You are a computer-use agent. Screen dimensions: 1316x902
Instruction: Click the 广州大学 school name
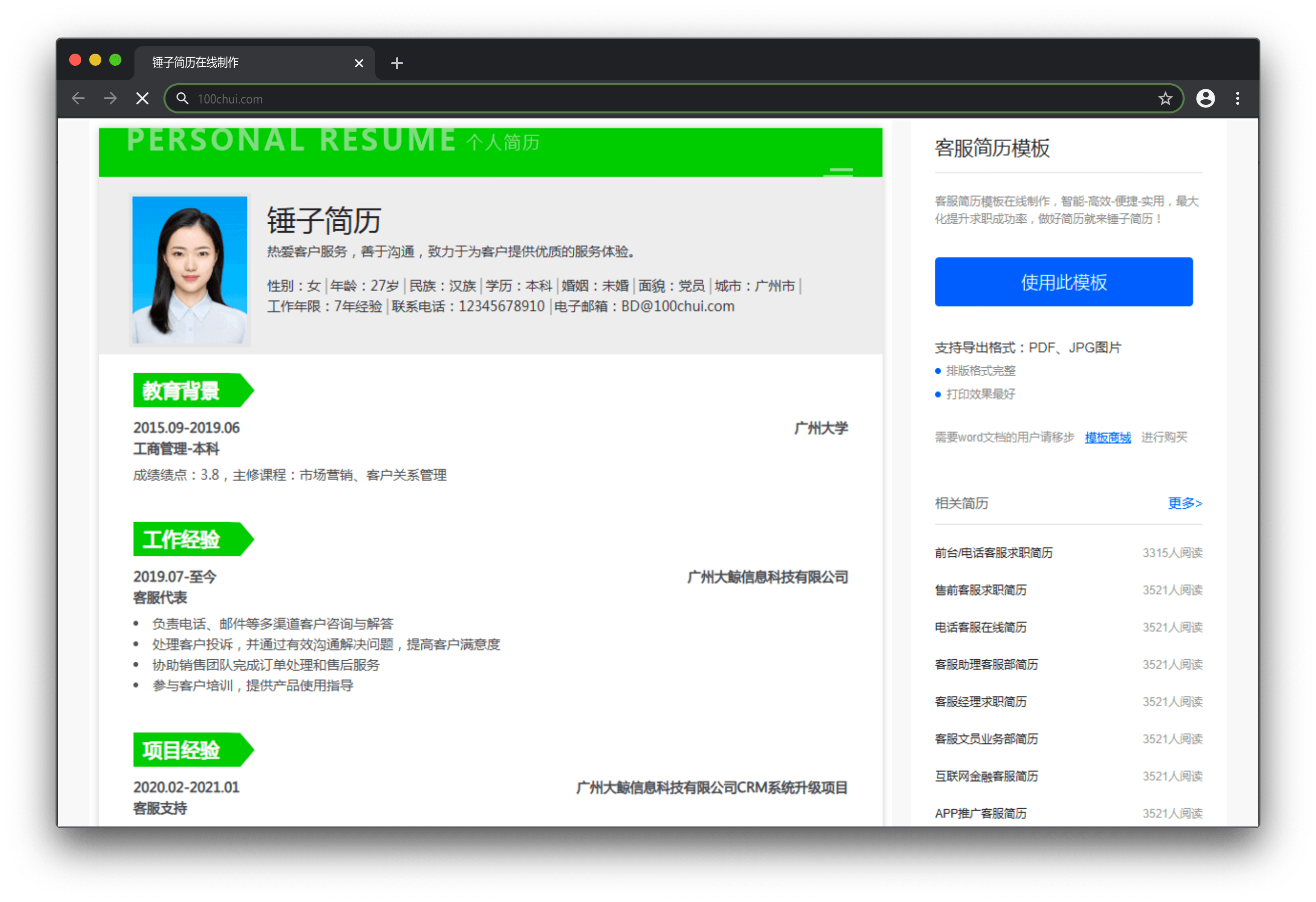click(x=820, y=428)
